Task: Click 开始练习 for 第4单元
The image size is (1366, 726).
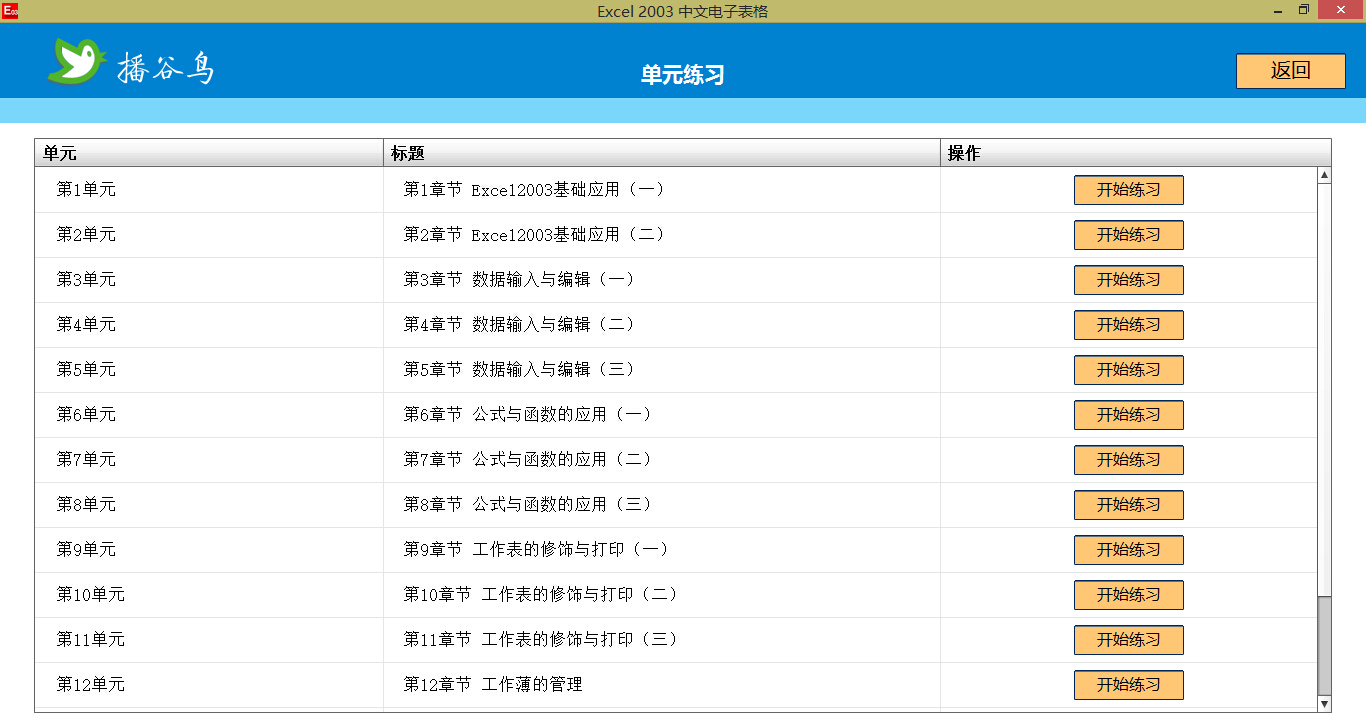Action: click(x=1128, y=325)
